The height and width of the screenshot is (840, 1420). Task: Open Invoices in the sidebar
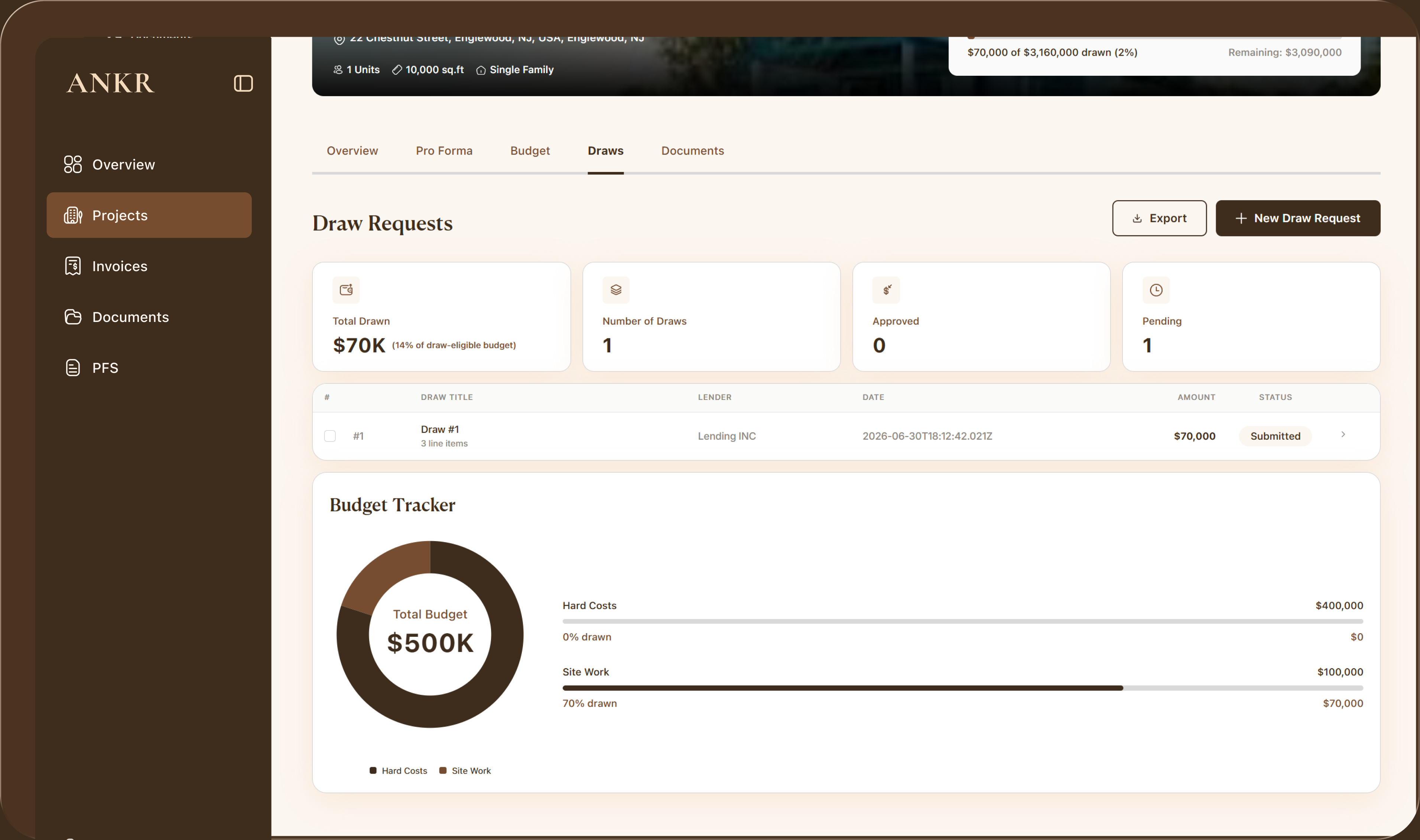pyautogui.click(x=149, y=266)
